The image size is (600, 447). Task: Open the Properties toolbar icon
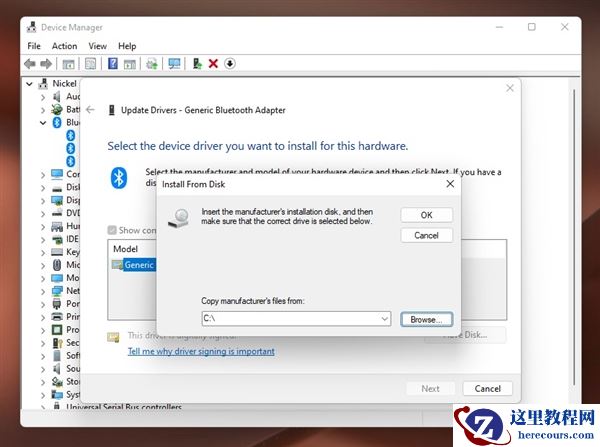90,64
